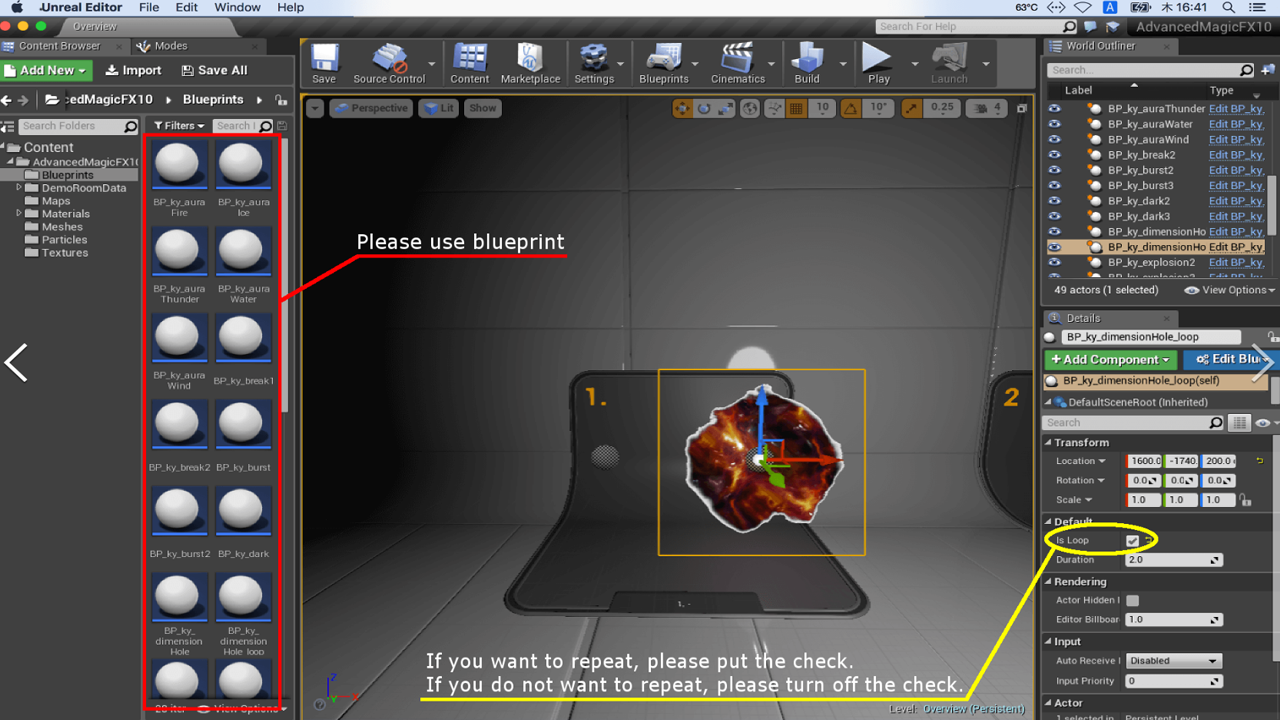Open the Content browser toolbar icon
This screenshot has height=720, width=1280.
coord(470,63)
